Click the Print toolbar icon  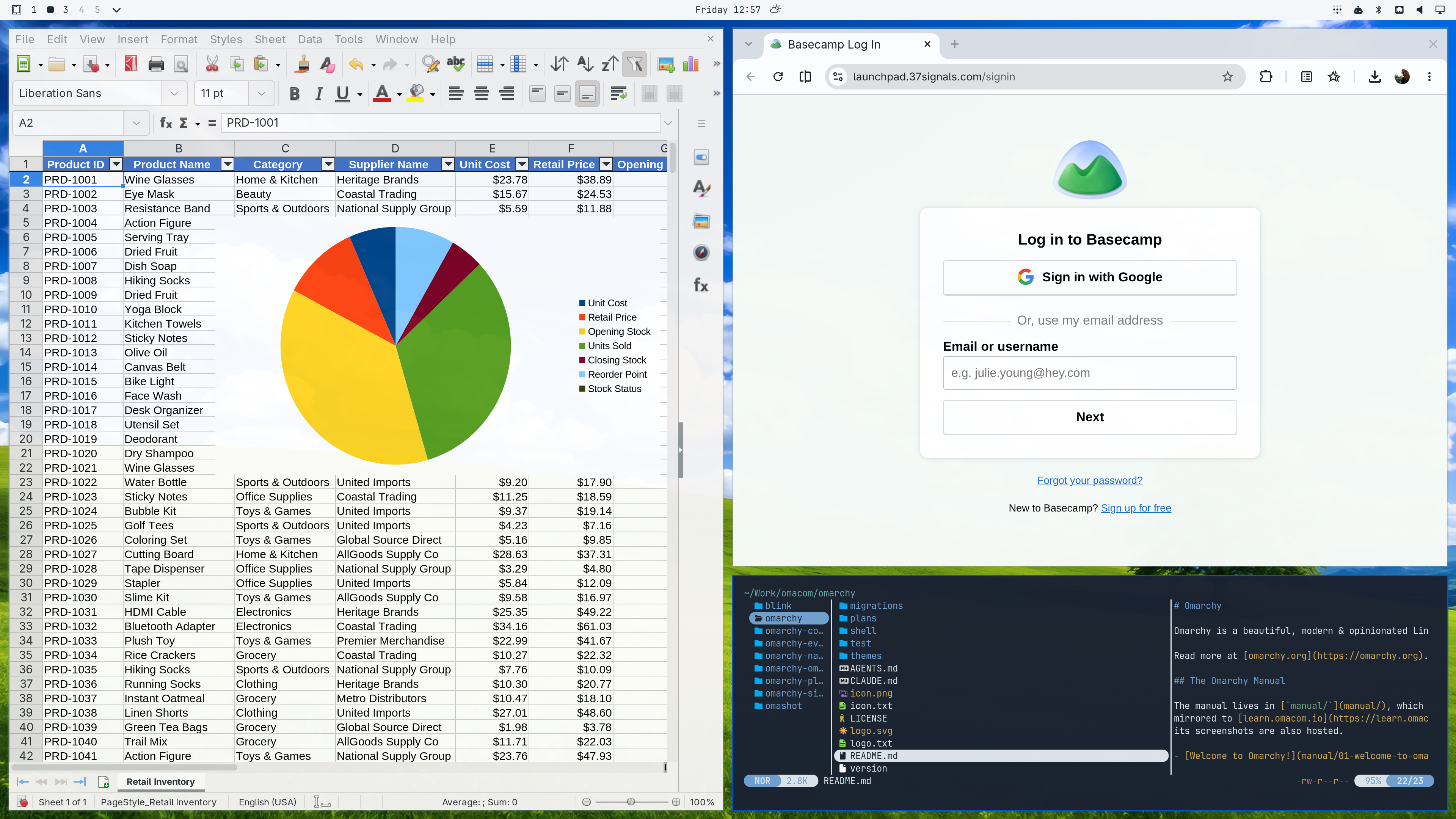tap(156, 64)
